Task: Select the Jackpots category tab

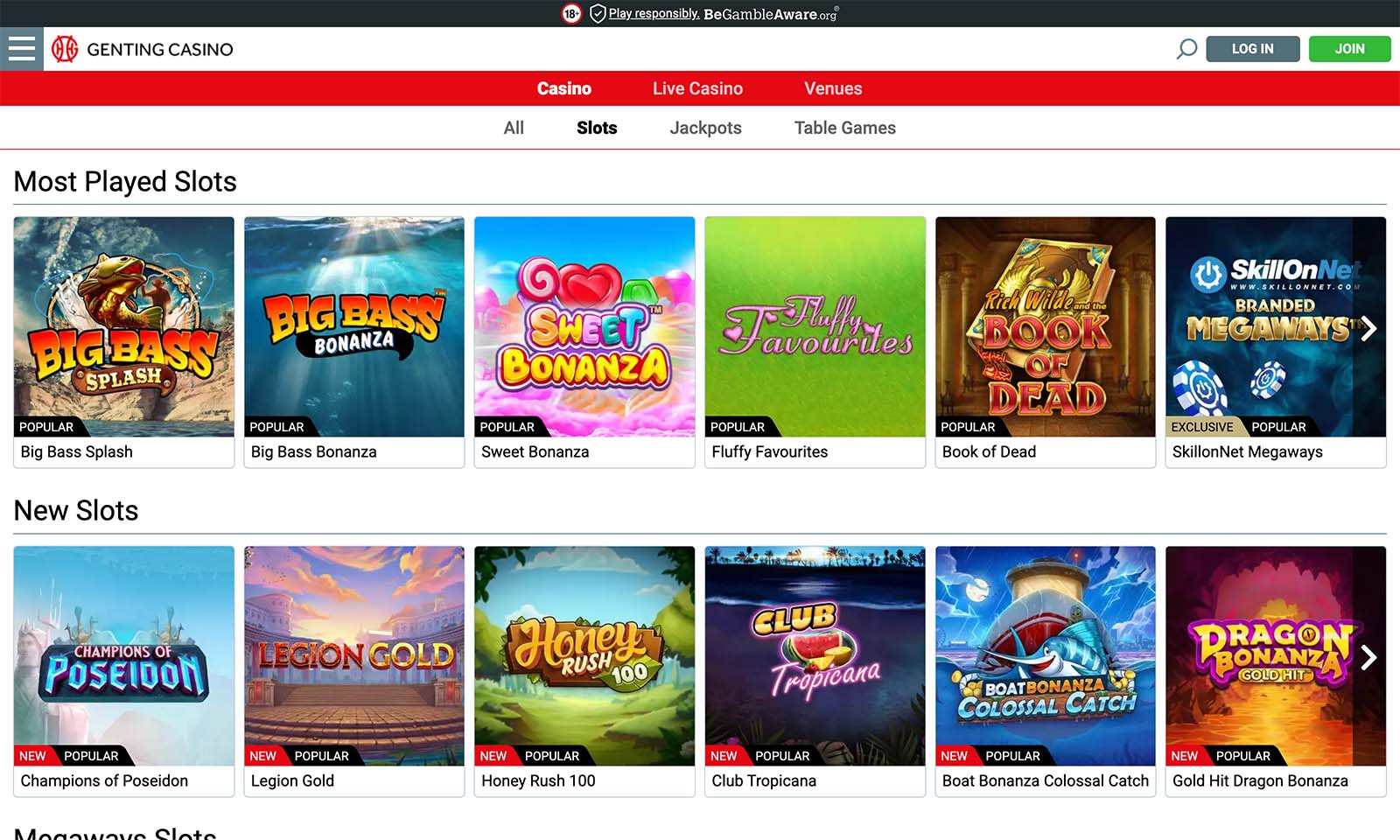Action: (705, 128)
